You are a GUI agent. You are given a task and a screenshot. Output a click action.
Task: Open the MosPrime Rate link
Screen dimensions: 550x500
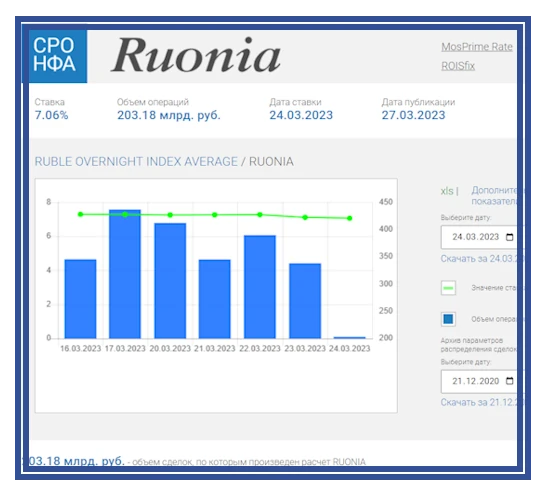pyautogui.click(x=477, y=47)
